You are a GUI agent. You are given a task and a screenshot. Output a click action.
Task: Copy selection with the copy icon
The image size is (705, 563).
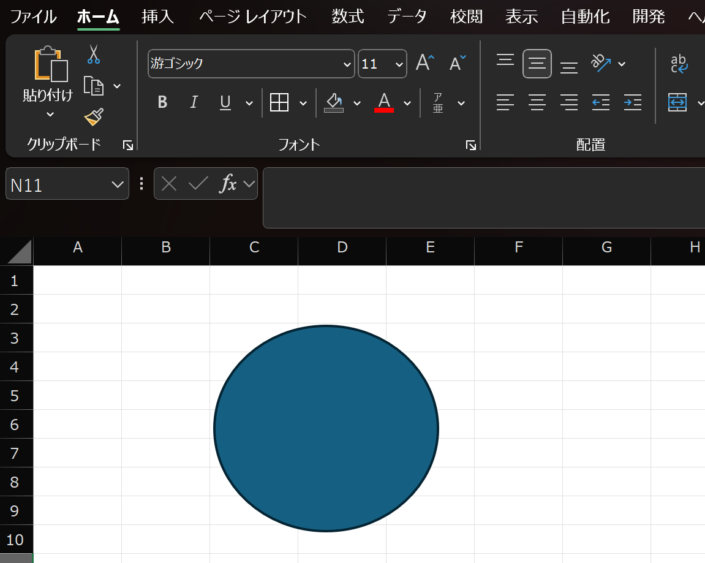point(94,86)
